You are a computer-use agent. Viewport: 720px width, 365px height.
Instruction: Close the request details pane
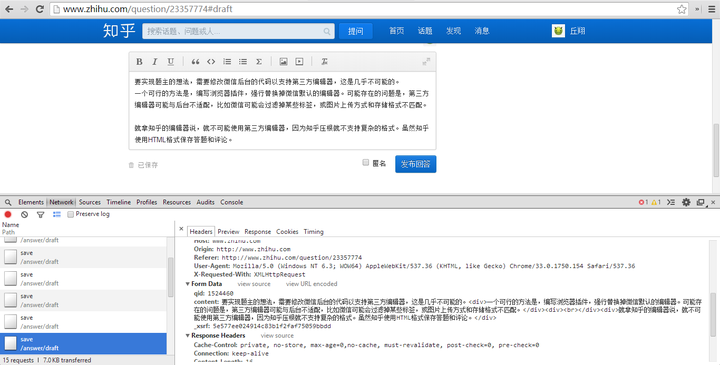point(181,229)
